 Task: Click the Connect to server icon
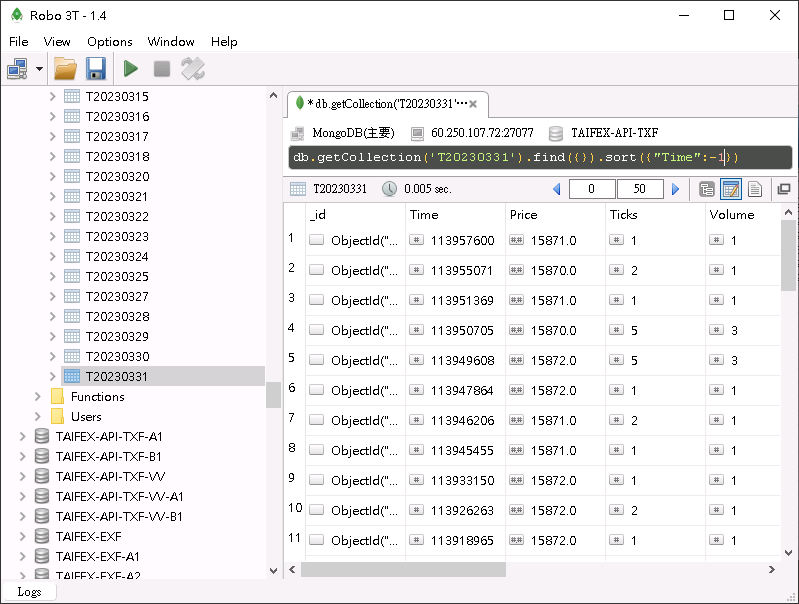pyautogui.click(x=17, y=69)
